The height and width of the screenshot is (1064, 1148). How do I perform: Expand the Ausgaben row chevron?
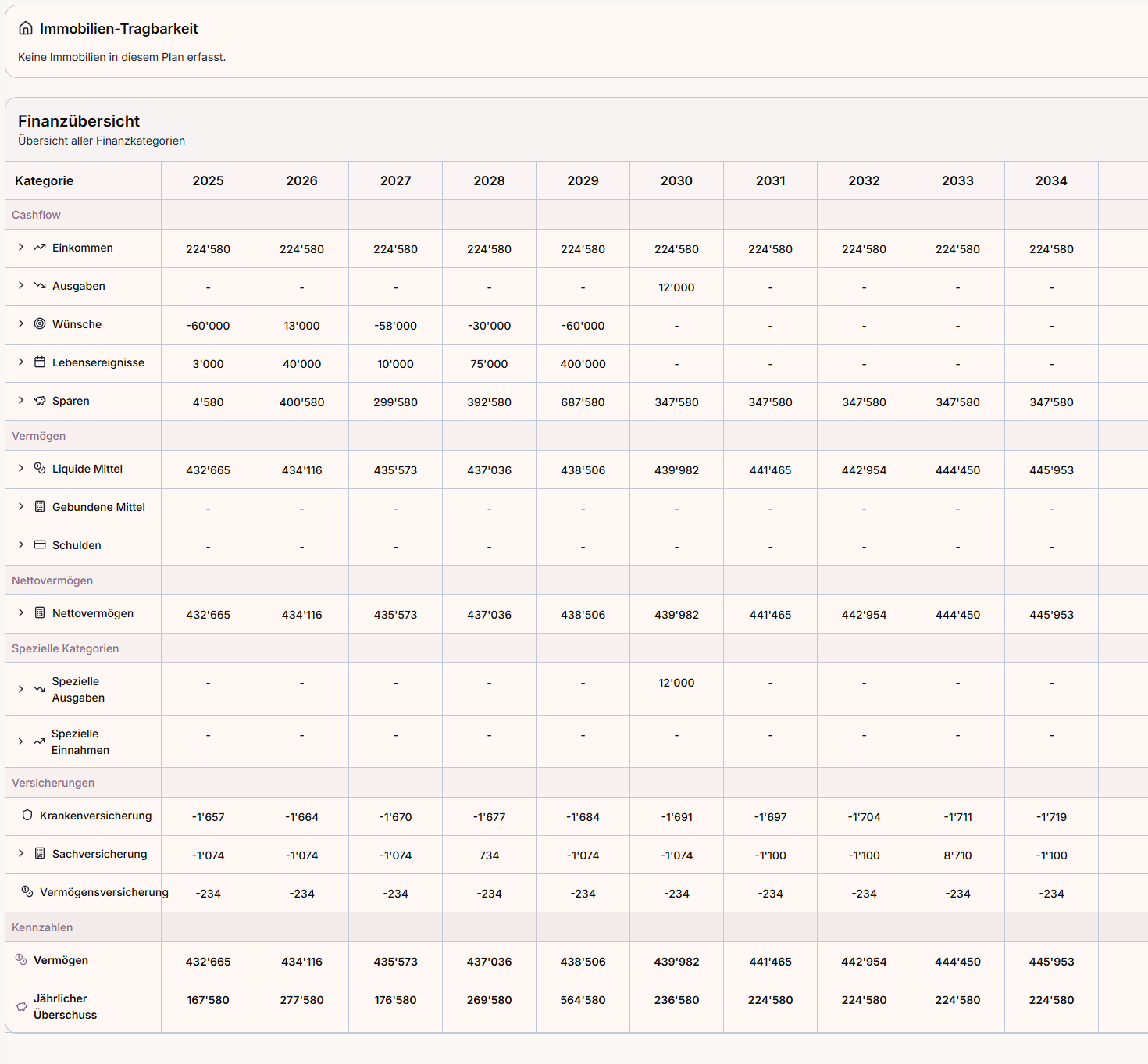(21, 286)
